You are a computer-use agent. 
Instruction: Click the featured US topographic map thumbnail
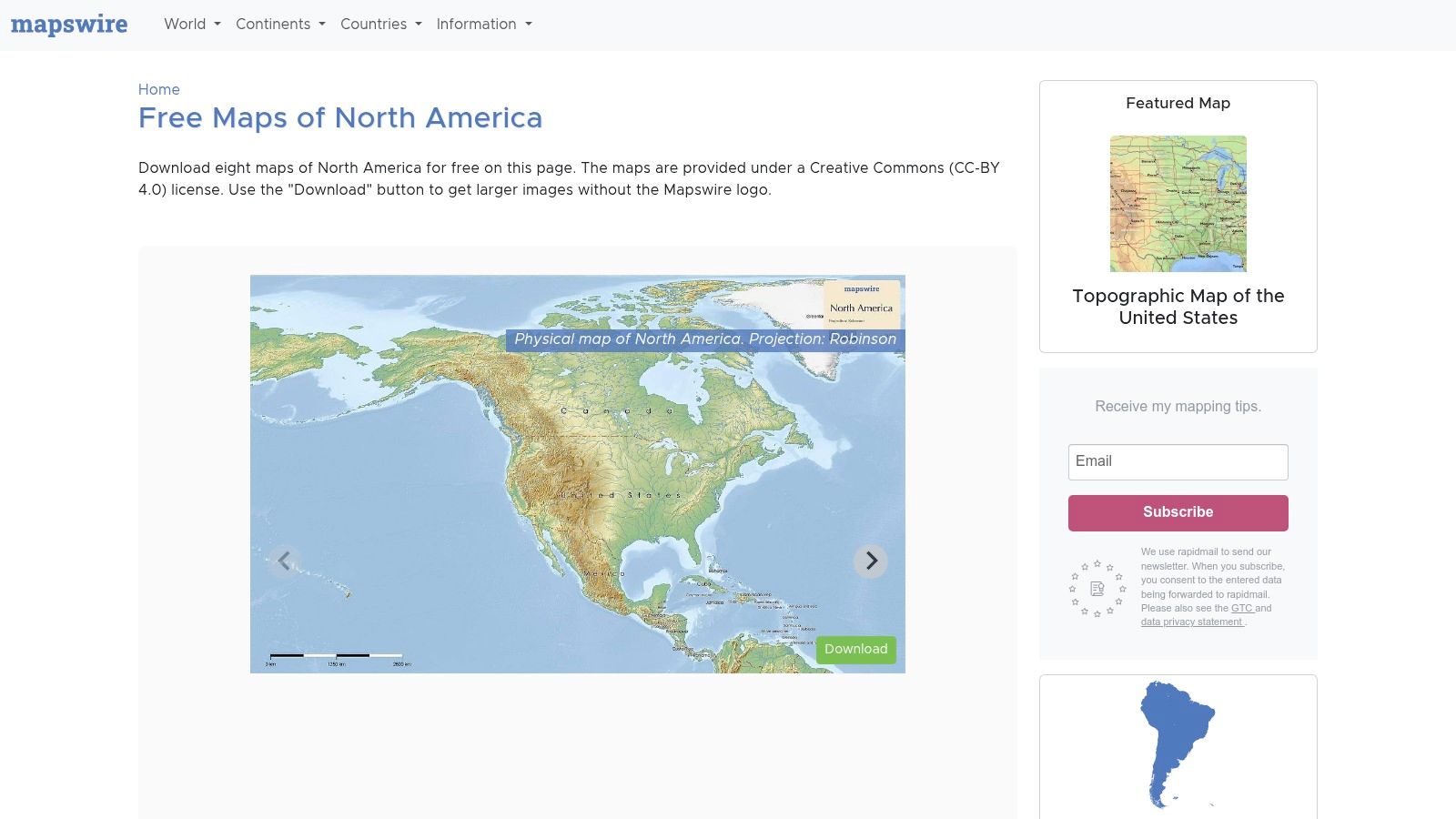1178,204
